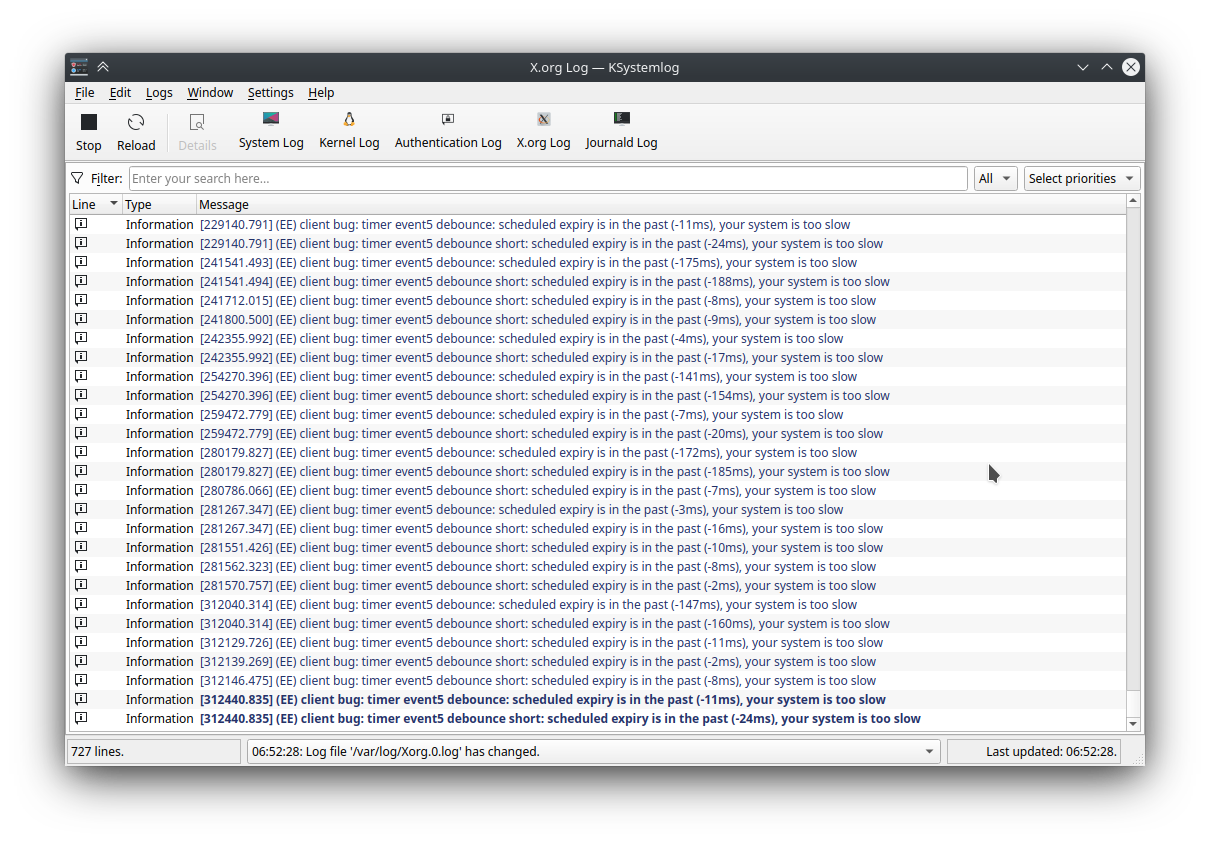1210x843 pixels.
Task: Open the All columns filter dropdown
Action: [996, 178]
